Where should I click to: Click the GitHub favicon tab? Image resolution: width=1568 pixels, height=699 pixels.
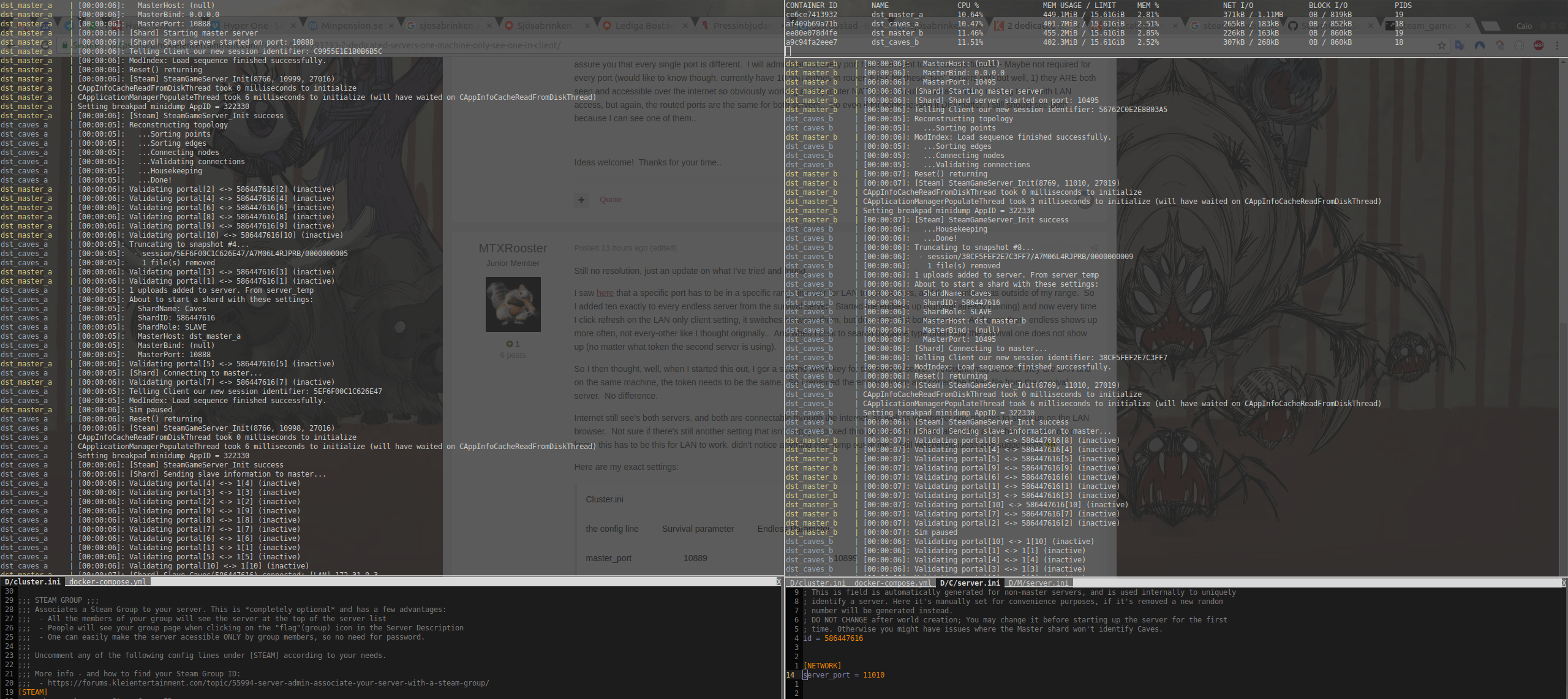coord(1292,26)
